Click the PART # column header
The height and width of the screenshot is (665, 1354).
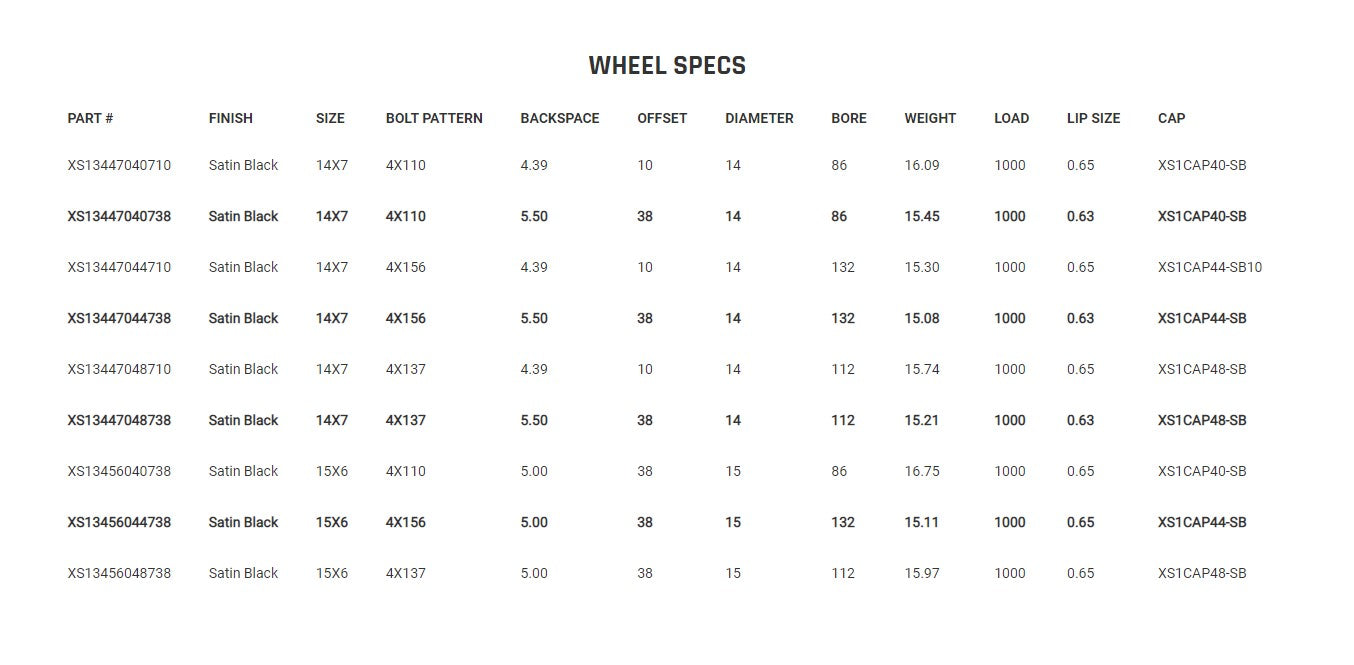point(90,118)
